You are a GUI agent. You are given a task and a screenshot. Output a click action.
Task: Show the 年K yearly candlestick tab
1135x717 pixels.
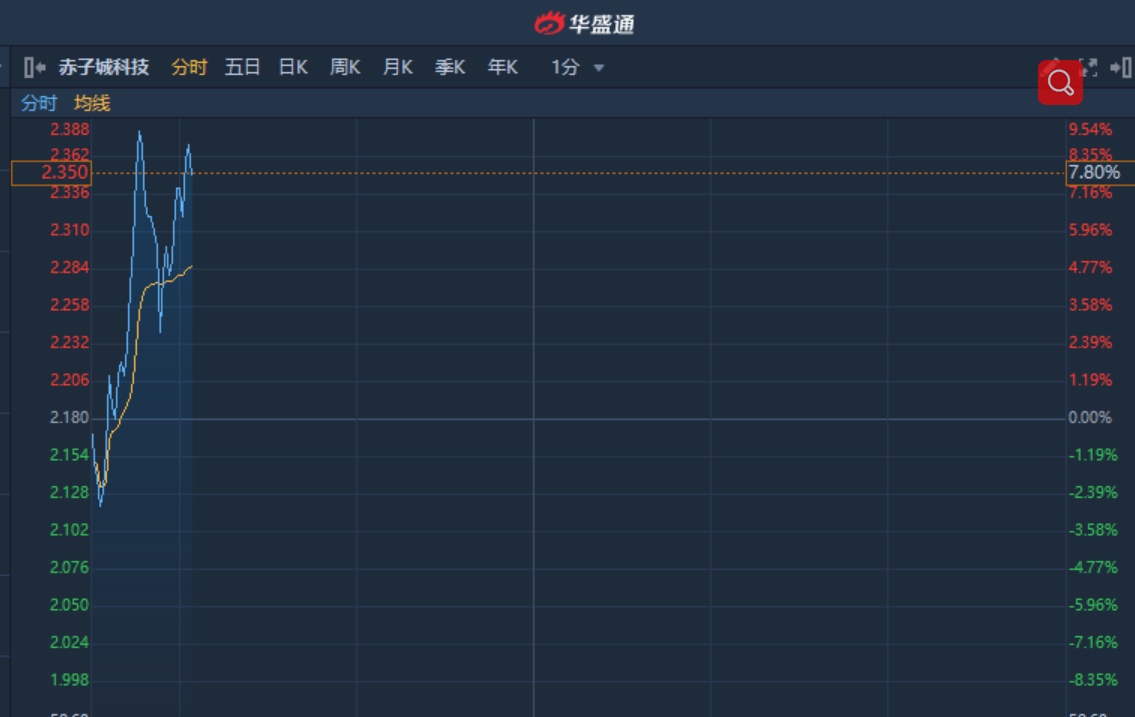pyautogui.click(x=503, y=67)
